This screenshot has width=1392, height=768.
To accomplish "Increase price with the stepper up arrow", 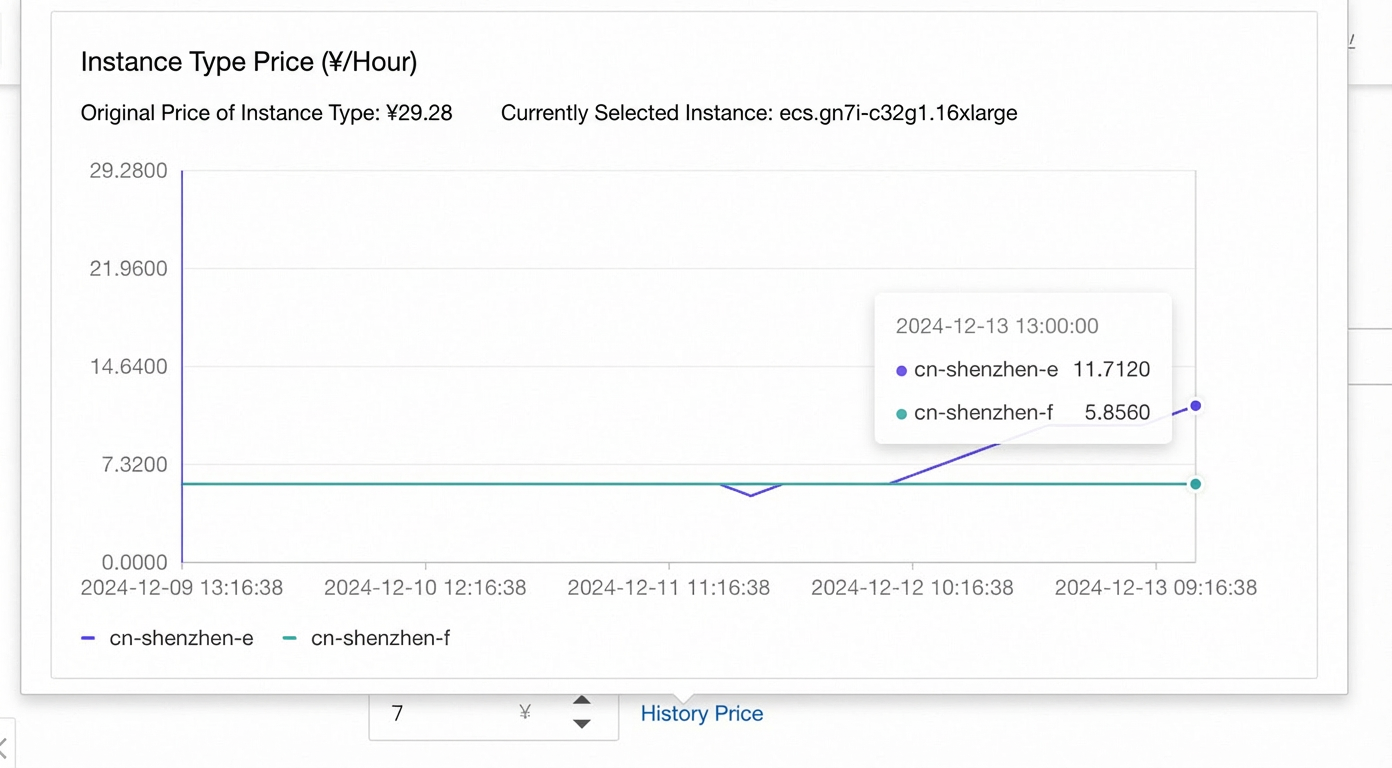I will [582, 701].
